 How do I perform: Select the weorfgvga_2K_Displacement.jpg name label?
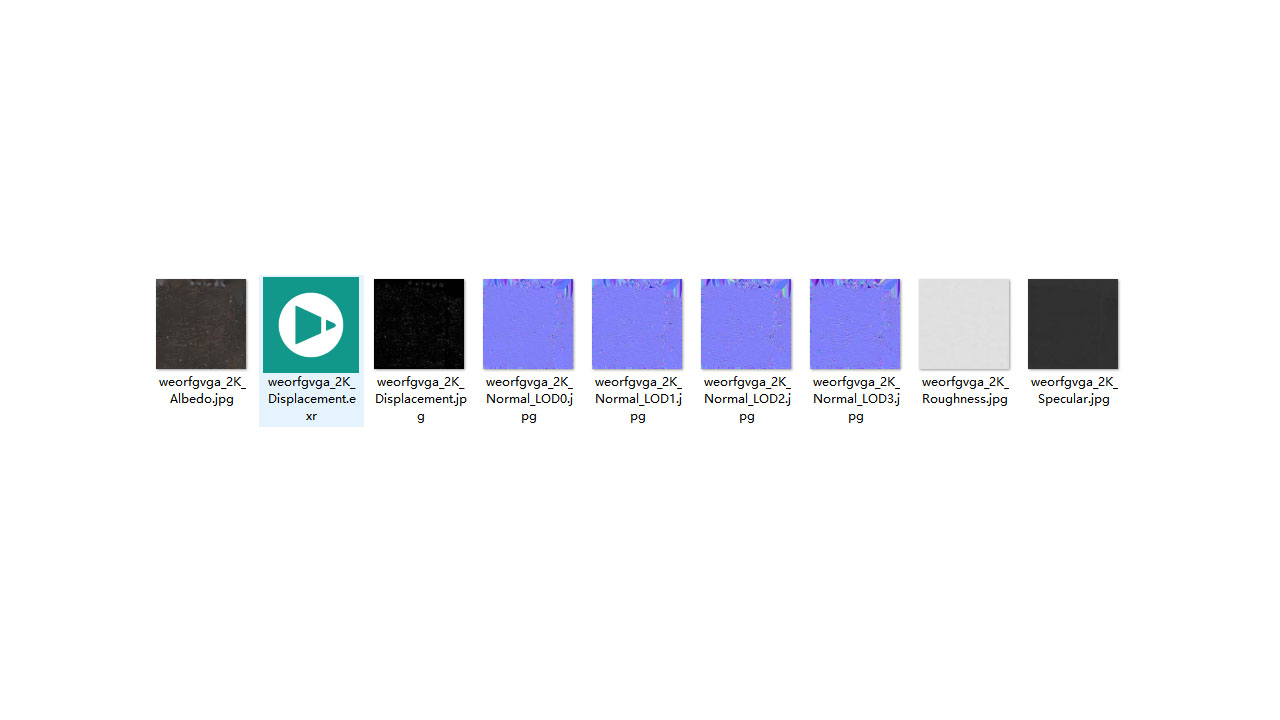point(420,398)
